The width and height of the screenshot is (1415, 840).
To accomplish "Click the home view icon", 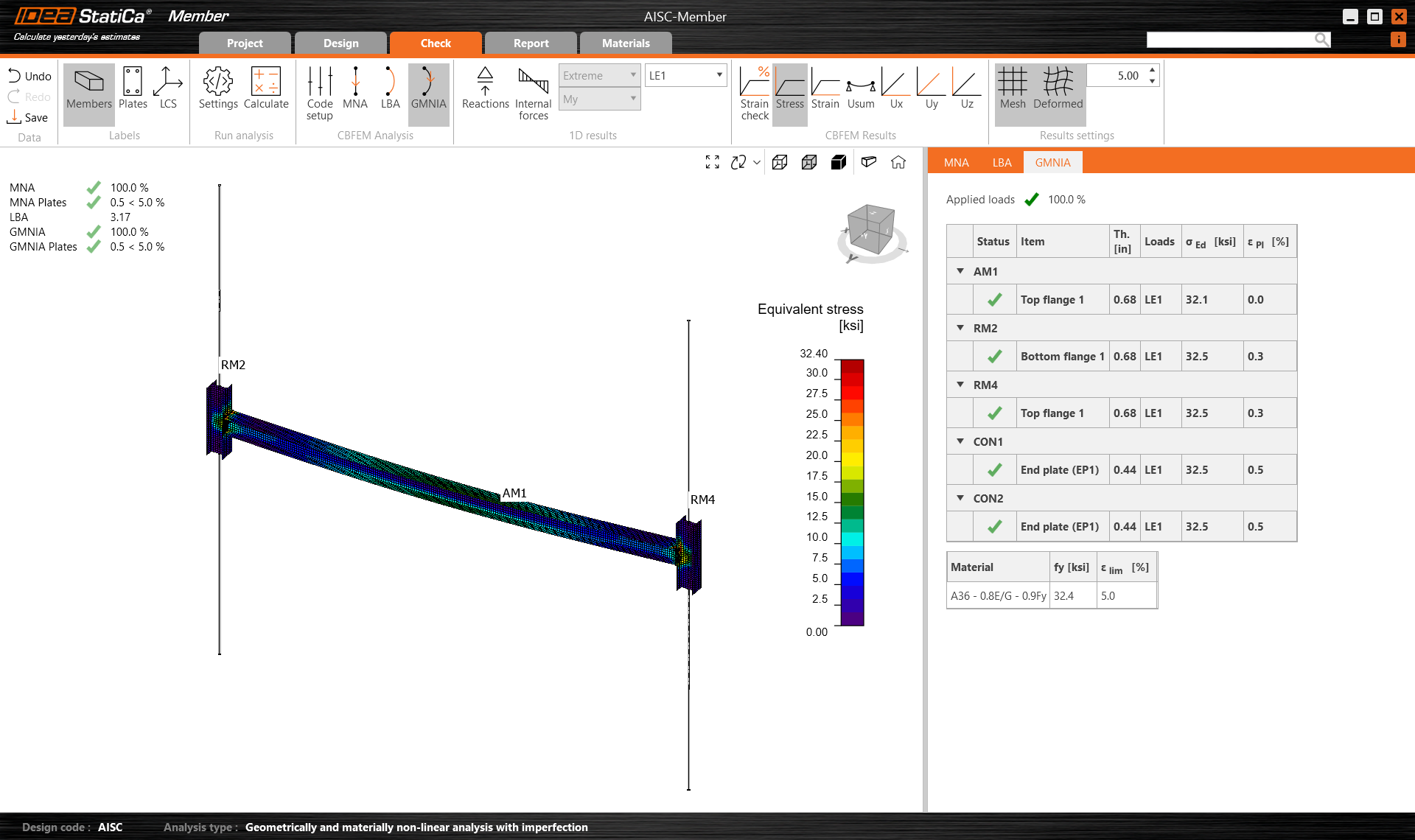I will (x=898, y=162).
